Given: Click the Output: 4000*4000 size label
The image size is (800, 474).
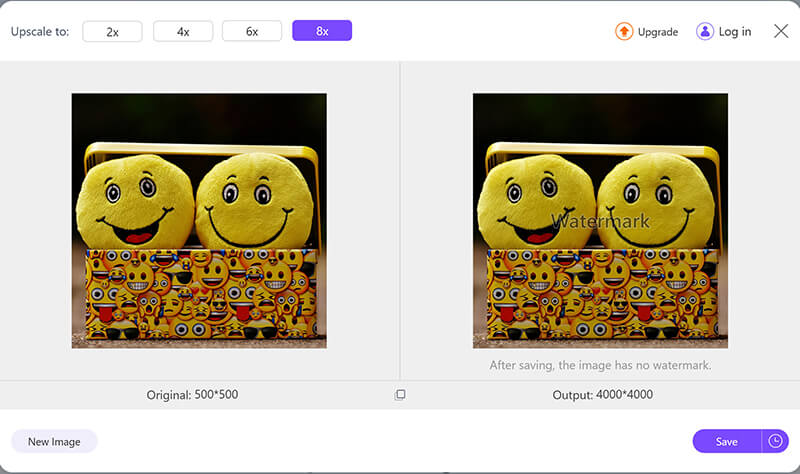Looking at the screenshot, I should tap(602, 395).
